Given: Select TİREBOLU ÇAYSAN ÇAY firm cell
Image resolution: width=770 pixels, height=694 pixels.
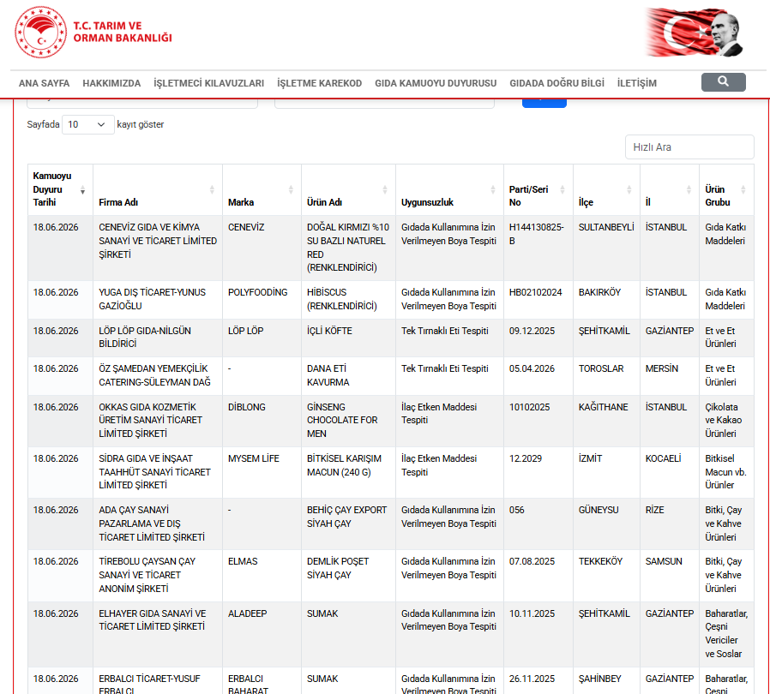Looking at the screenshot, I should tap(158, 575).
